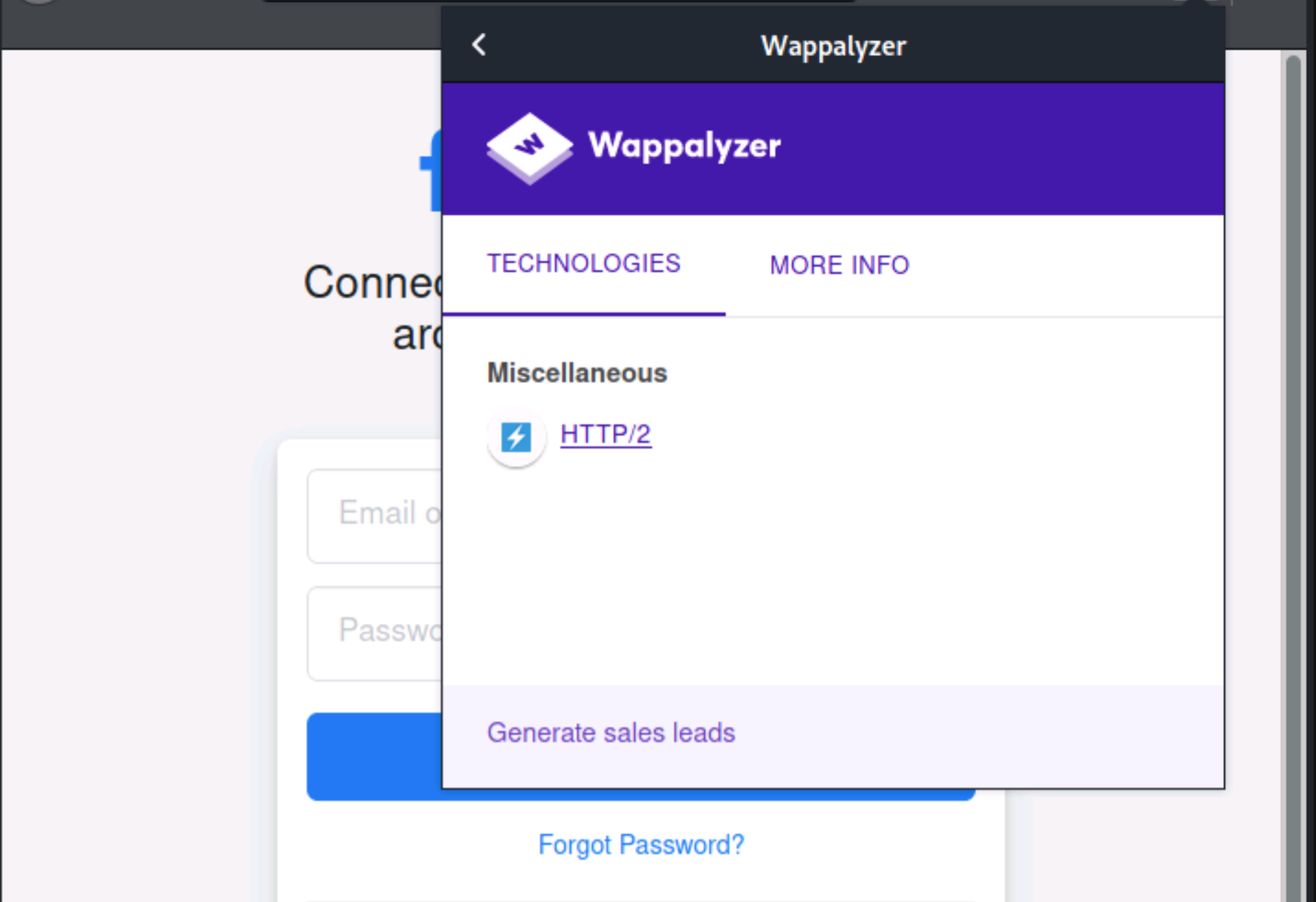Open the HTTP/2 technology link

606,434
